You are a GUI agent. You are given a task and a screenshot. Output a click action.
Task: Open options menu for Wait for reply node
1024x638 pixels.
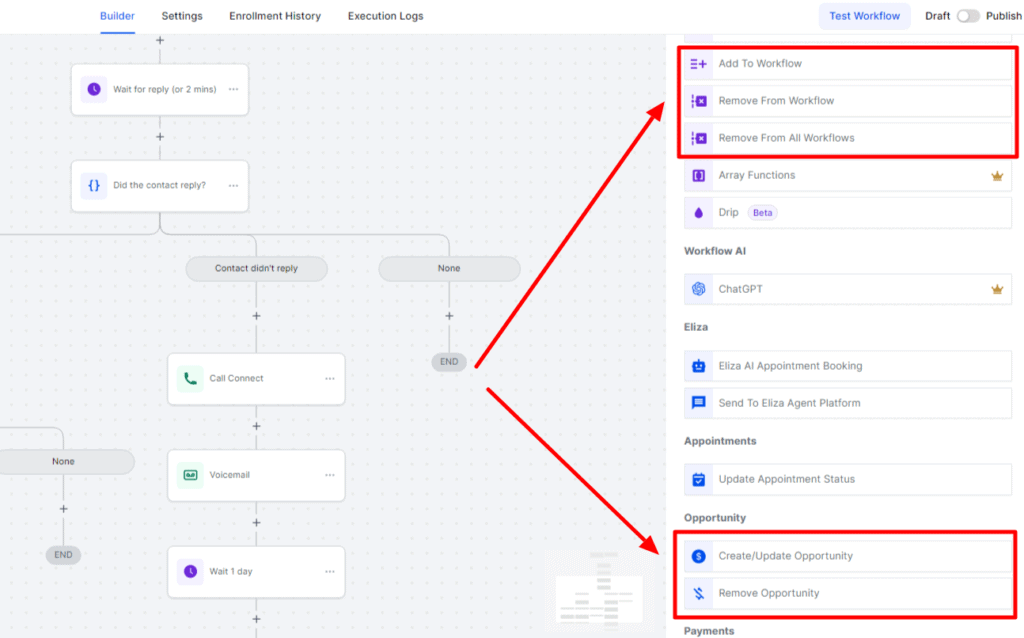tap(233, 89)
